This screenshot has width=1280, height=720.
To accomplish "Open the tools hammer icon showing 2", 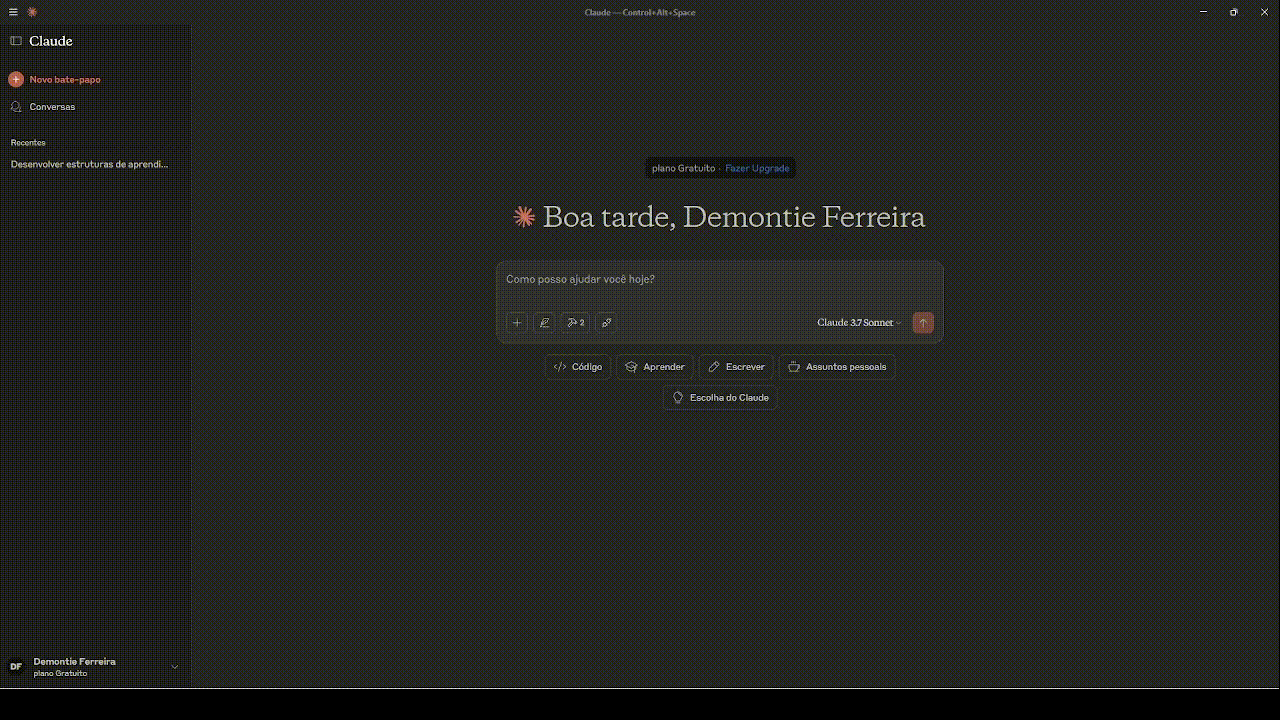I will 576,322.
